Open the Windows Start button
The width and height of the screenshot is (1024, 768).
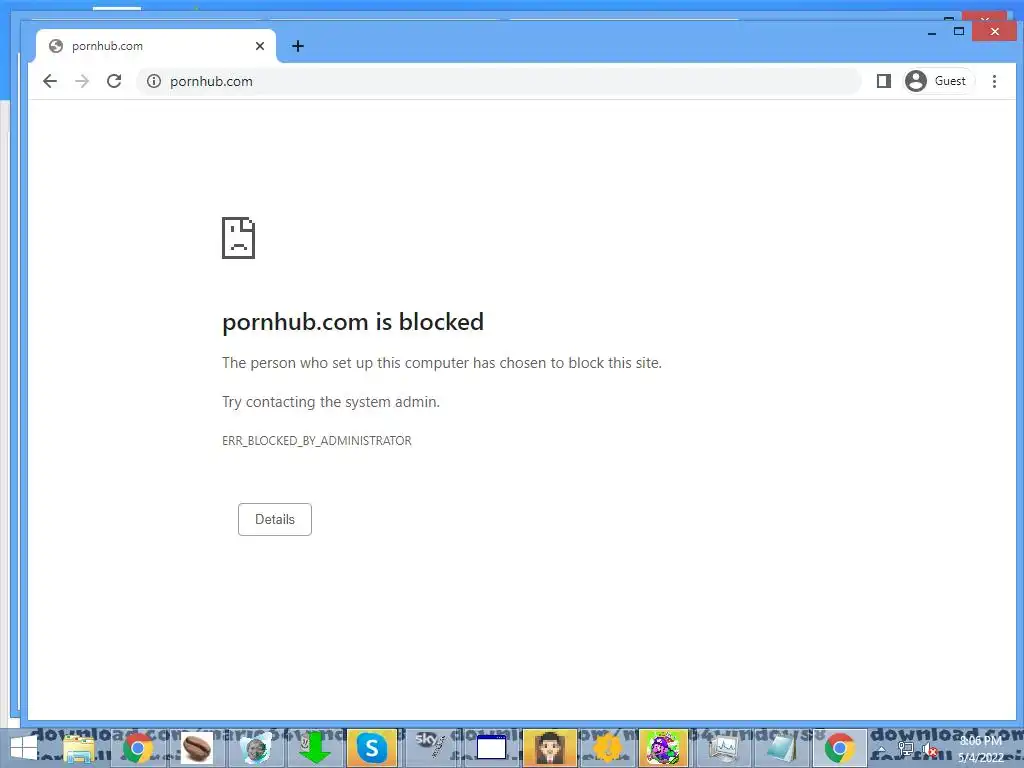click(24, 748)
